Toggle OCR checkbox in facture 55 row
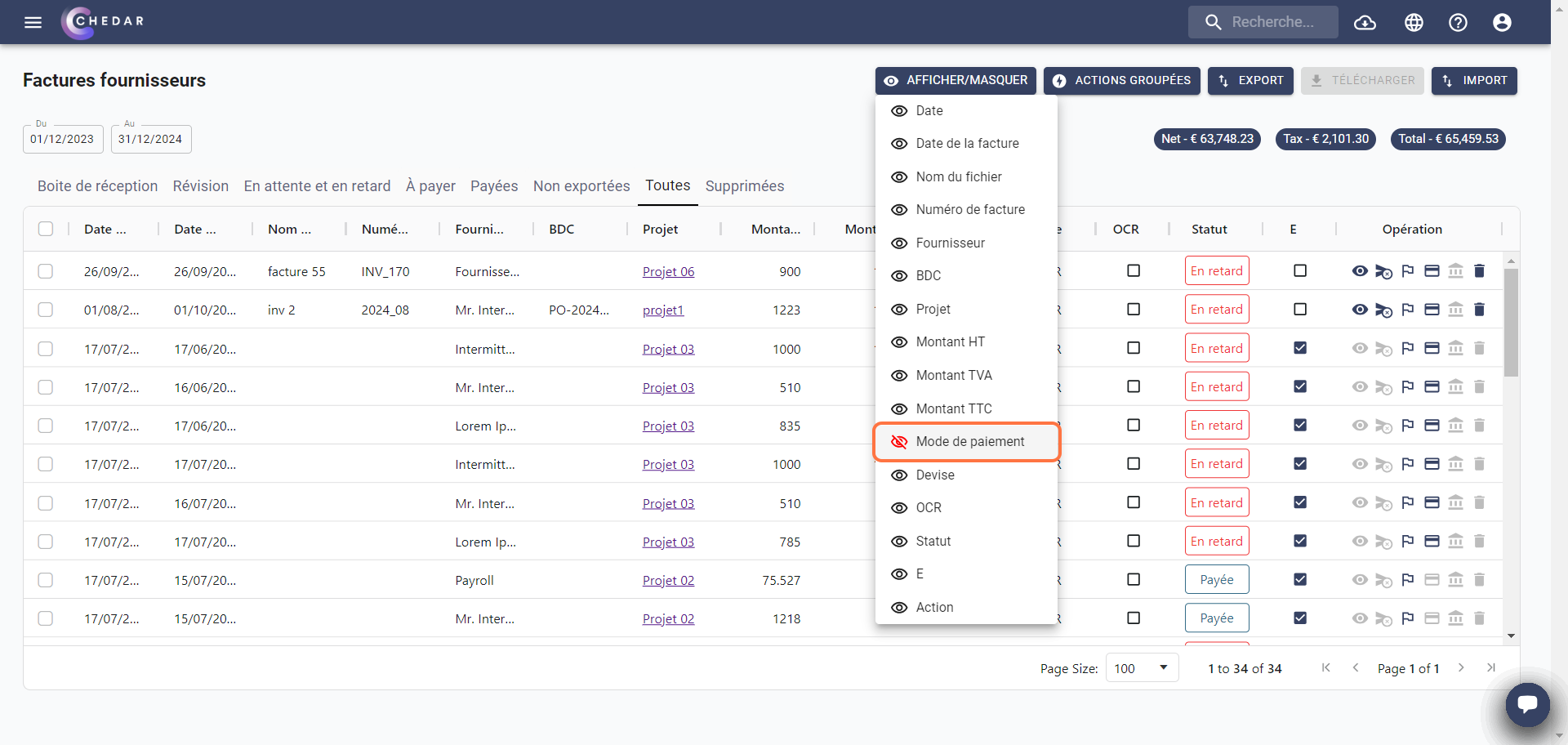Screen dimensions: 1568x745 [x=1134, y=270]
